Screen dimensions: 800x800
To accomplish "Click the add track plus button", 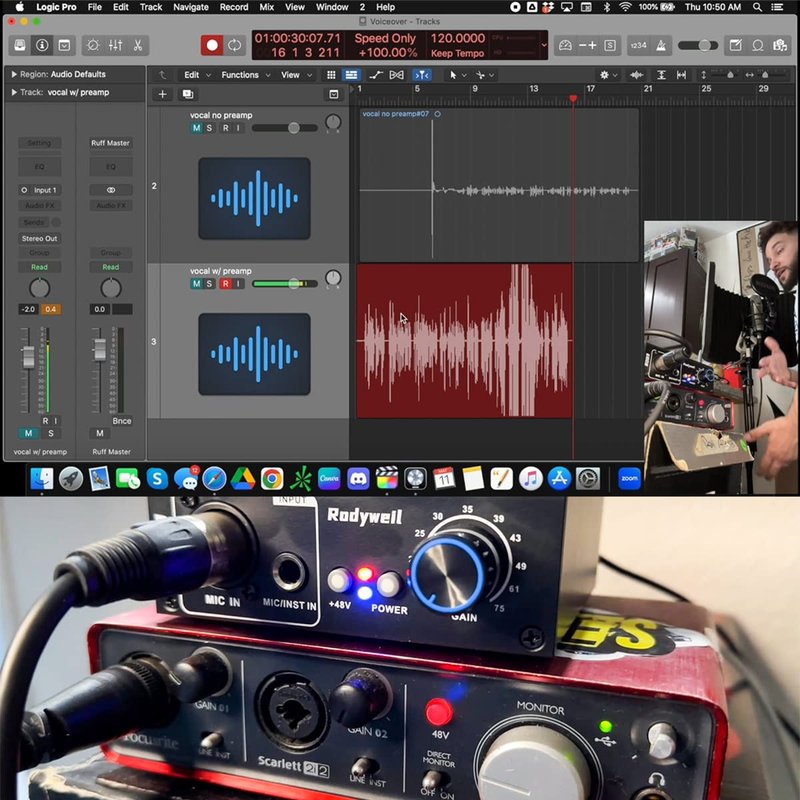I will pos(162,94).
